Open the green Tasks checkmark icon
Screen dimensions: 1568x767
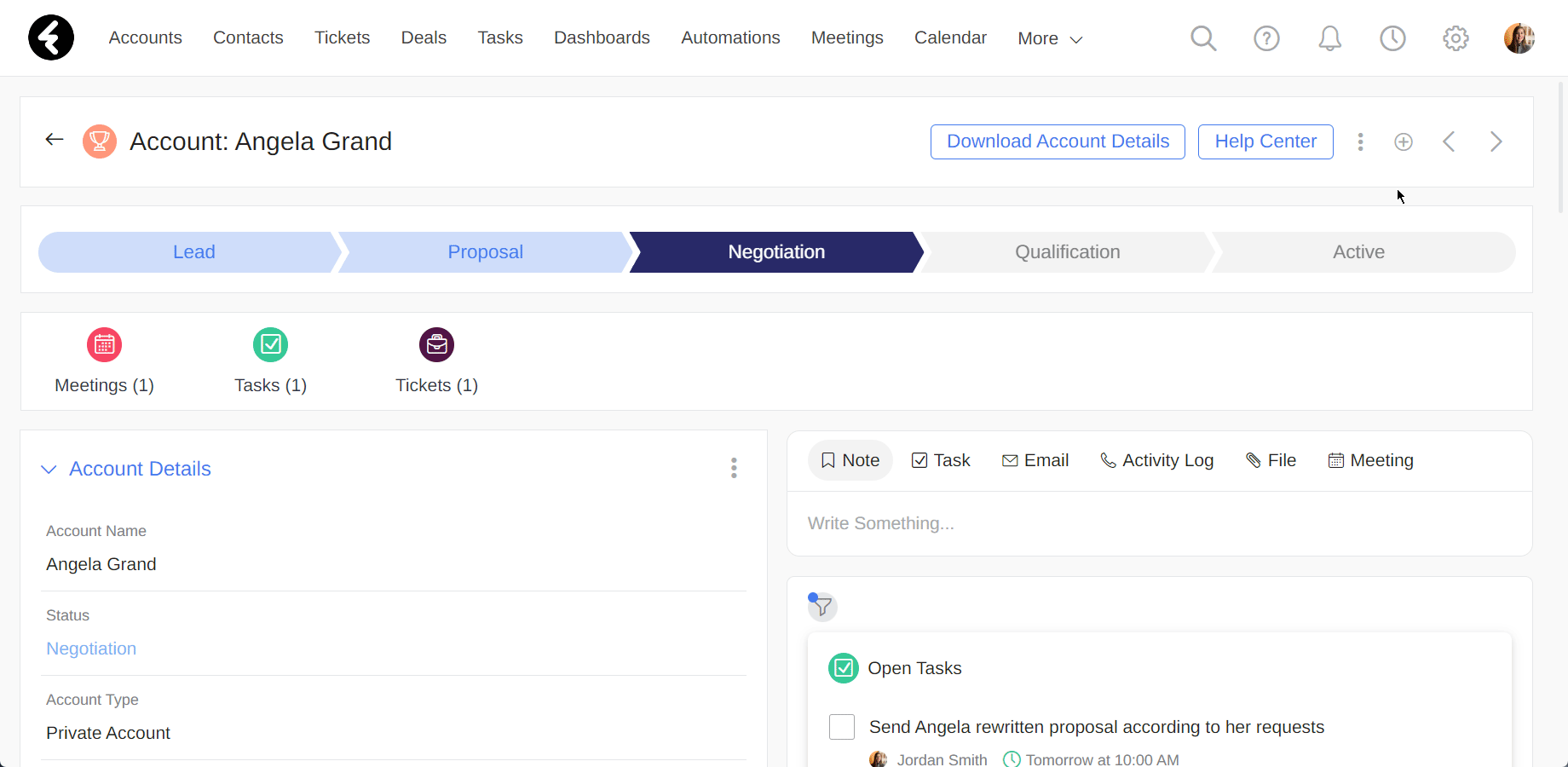pyautogui.click(x=270, y=344)
